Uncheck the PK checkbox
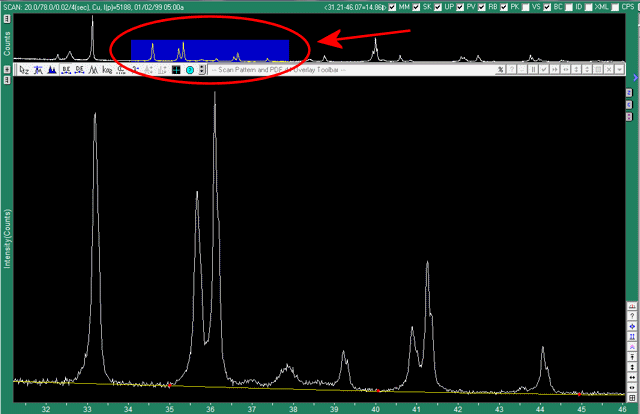This screenshot has width=640, height=414. point(502,8)
